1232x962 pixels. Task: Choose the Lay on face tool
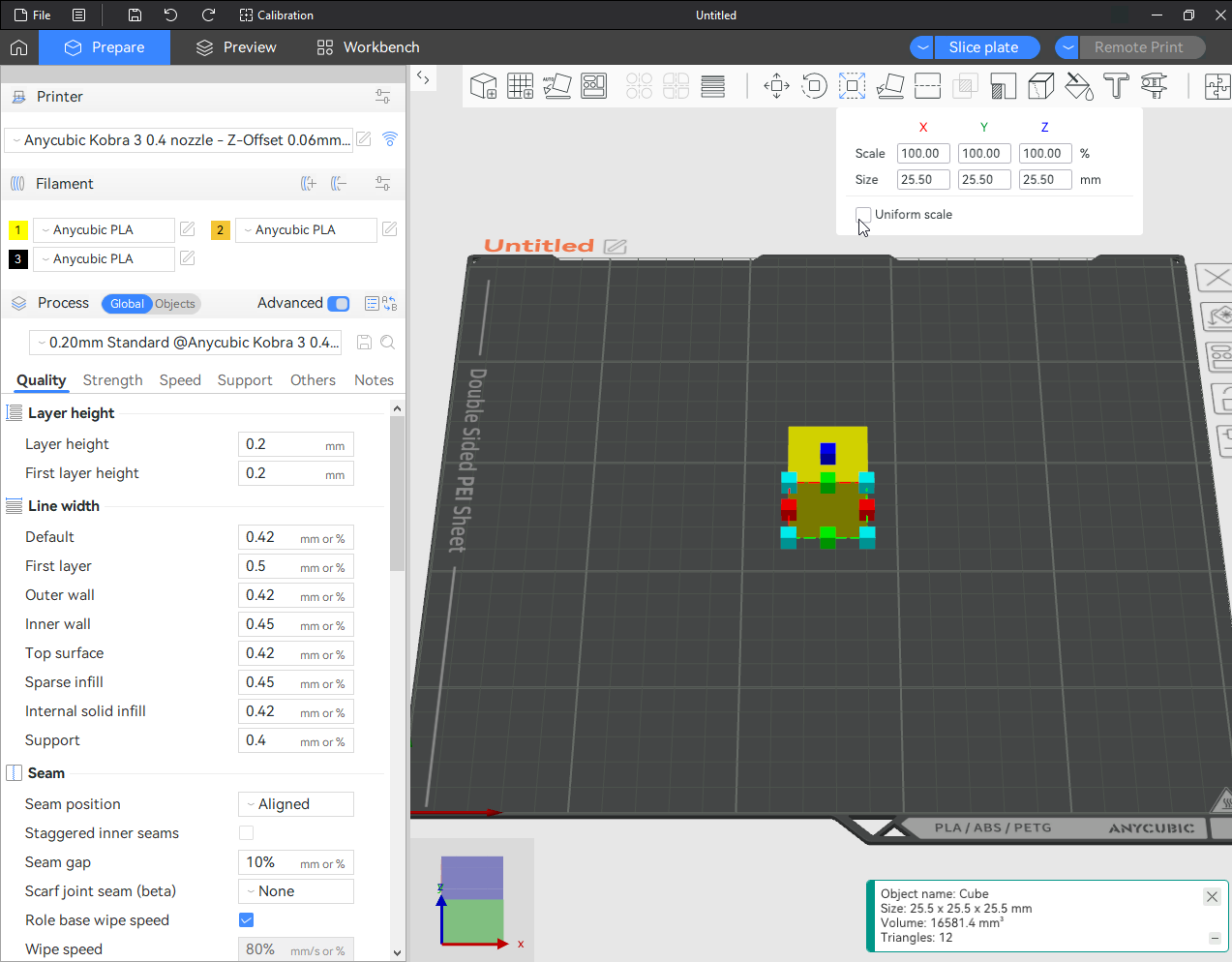click(889, 86)
